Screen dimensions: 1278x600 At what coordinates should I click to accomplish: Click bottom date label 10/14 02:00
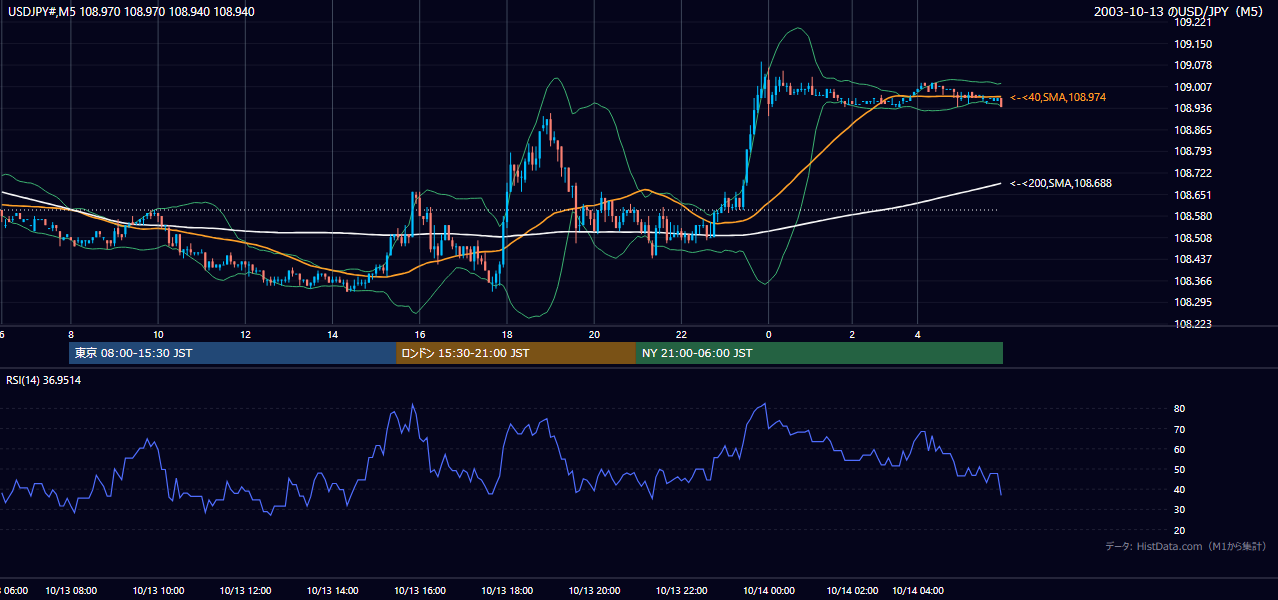(x=853, y=590)
